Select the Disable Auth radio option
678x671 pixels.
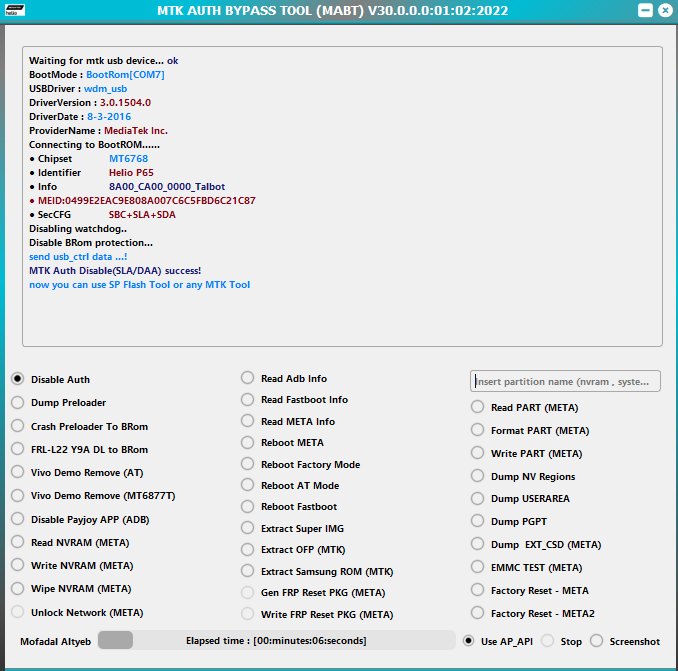pyautogui.click(x=17, y=379)
